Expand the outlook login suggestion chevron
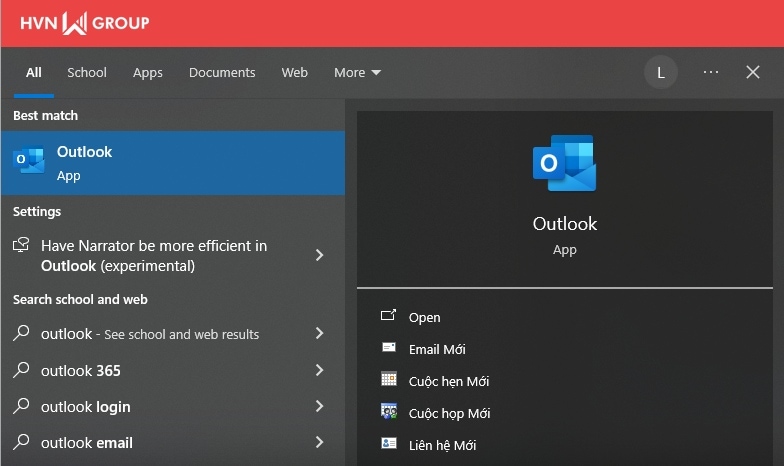Viewport: 784px width, 466px height. tap(319, 406)
